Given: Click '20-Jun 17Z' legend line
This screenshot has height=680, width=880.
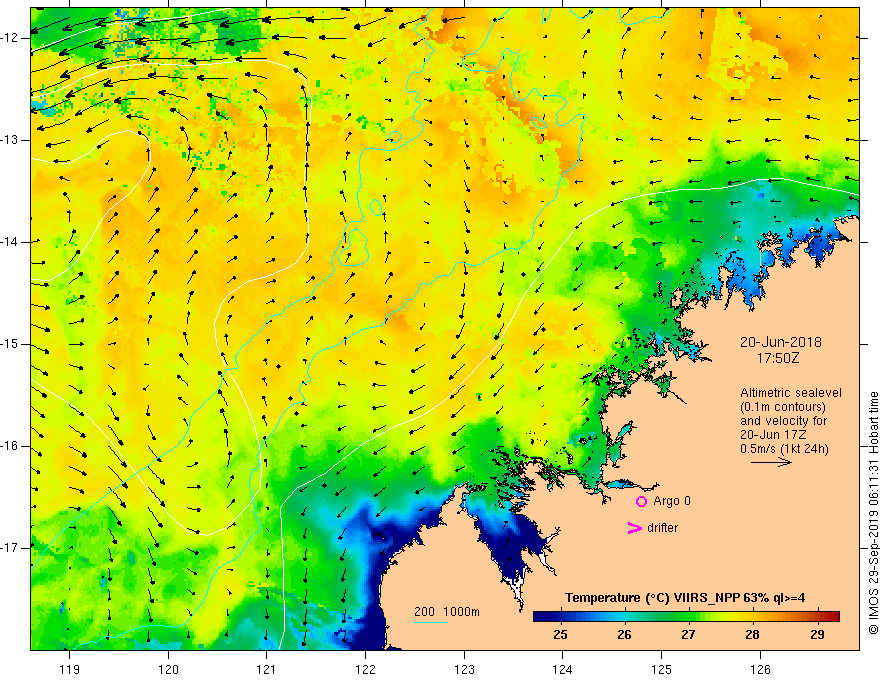Looking at the screenshot, I should (x=774, y=435).
